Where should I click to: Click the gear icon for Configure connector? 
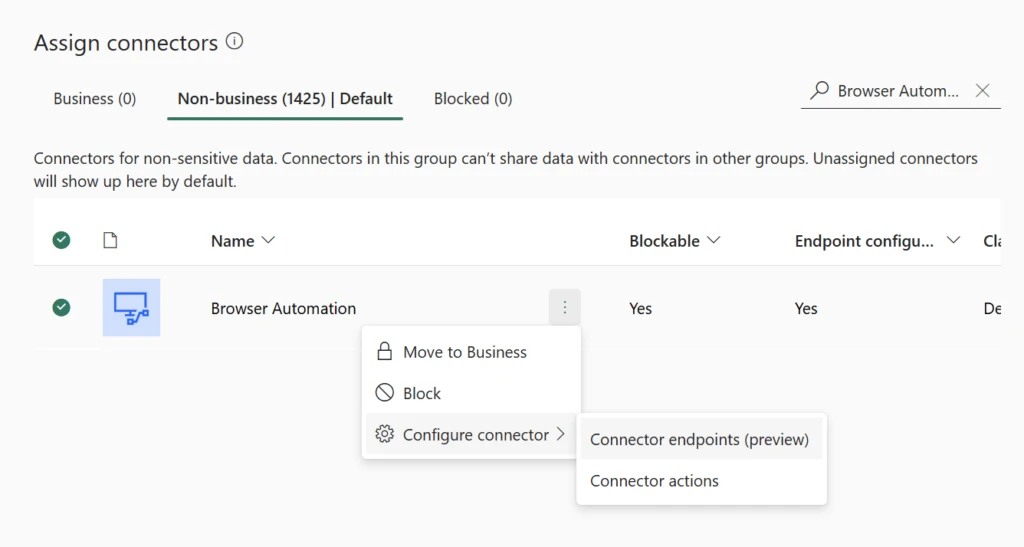pos(384,435)
